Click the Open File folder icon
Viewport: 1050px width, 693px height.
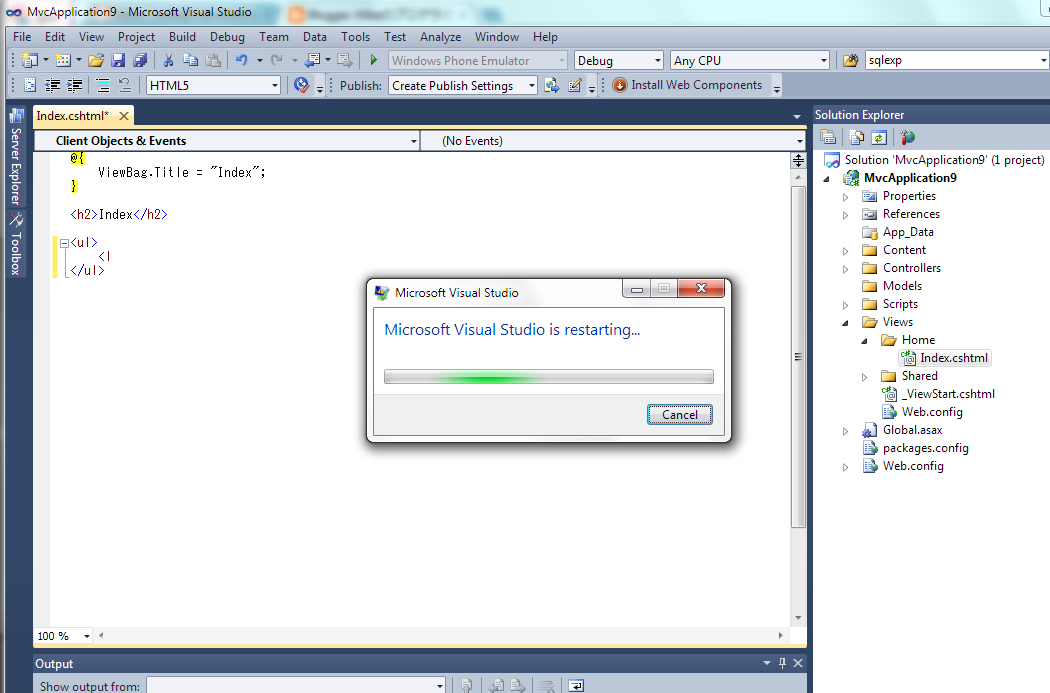pyautogui.click(x=96, y=60)
